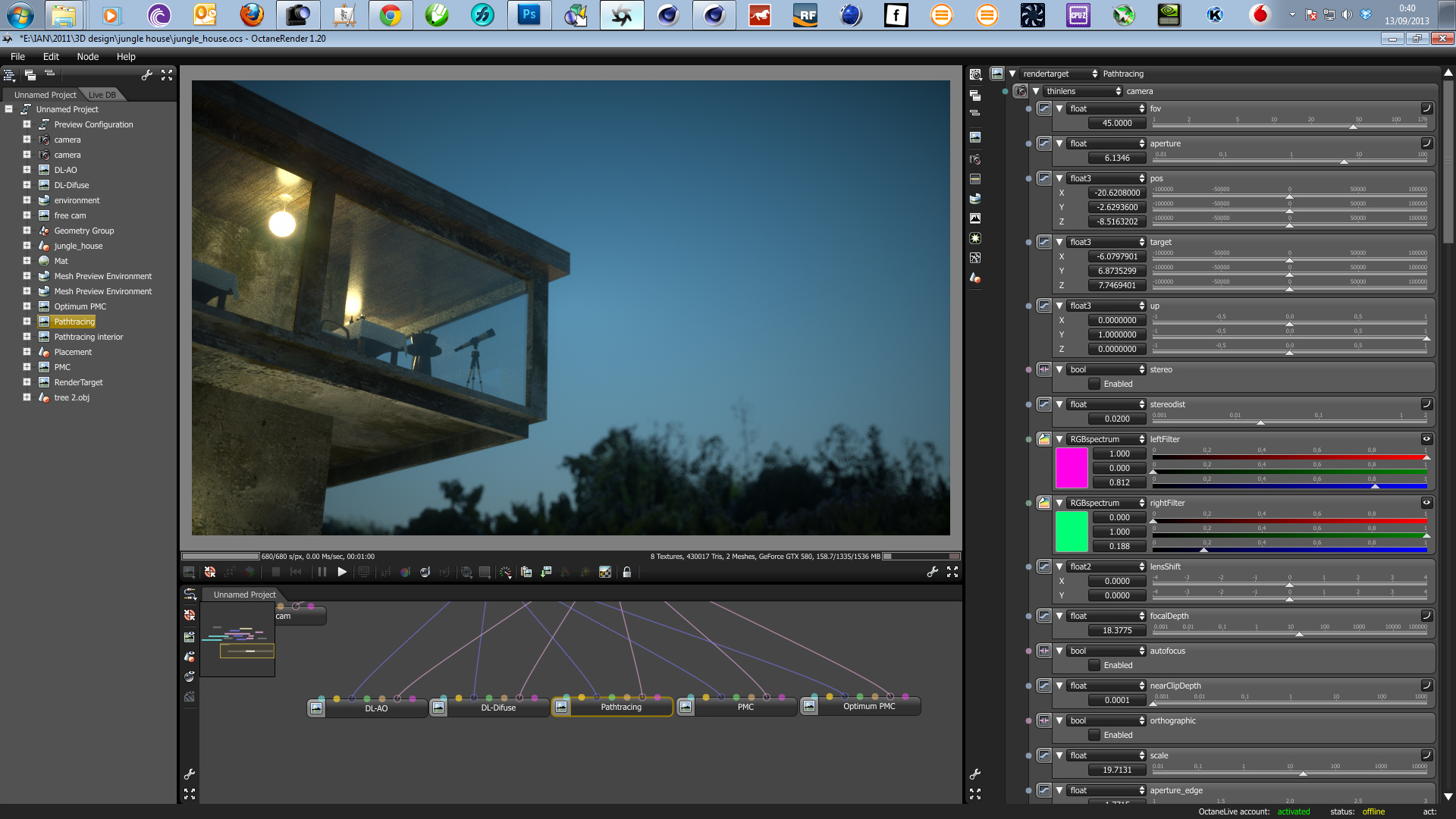The width and height of the screenshot is (1456, 819).
Task: Enable the orthographic checkbox
Action: tap(1094, 736)
